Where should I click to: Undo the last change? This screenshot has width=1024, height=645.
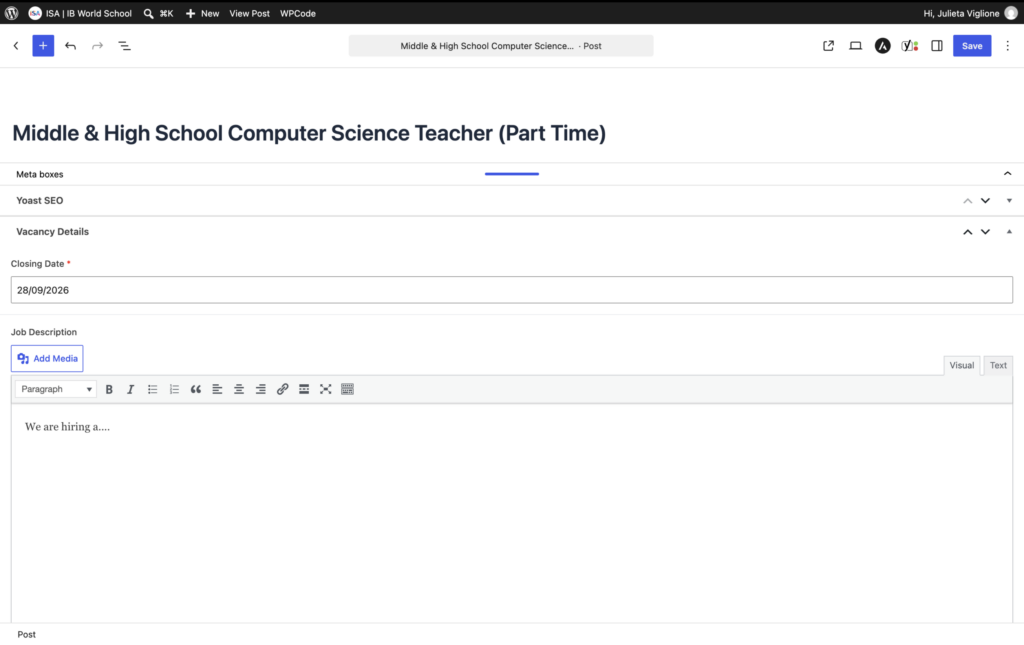pyautogui.click(x=71, y=46)
